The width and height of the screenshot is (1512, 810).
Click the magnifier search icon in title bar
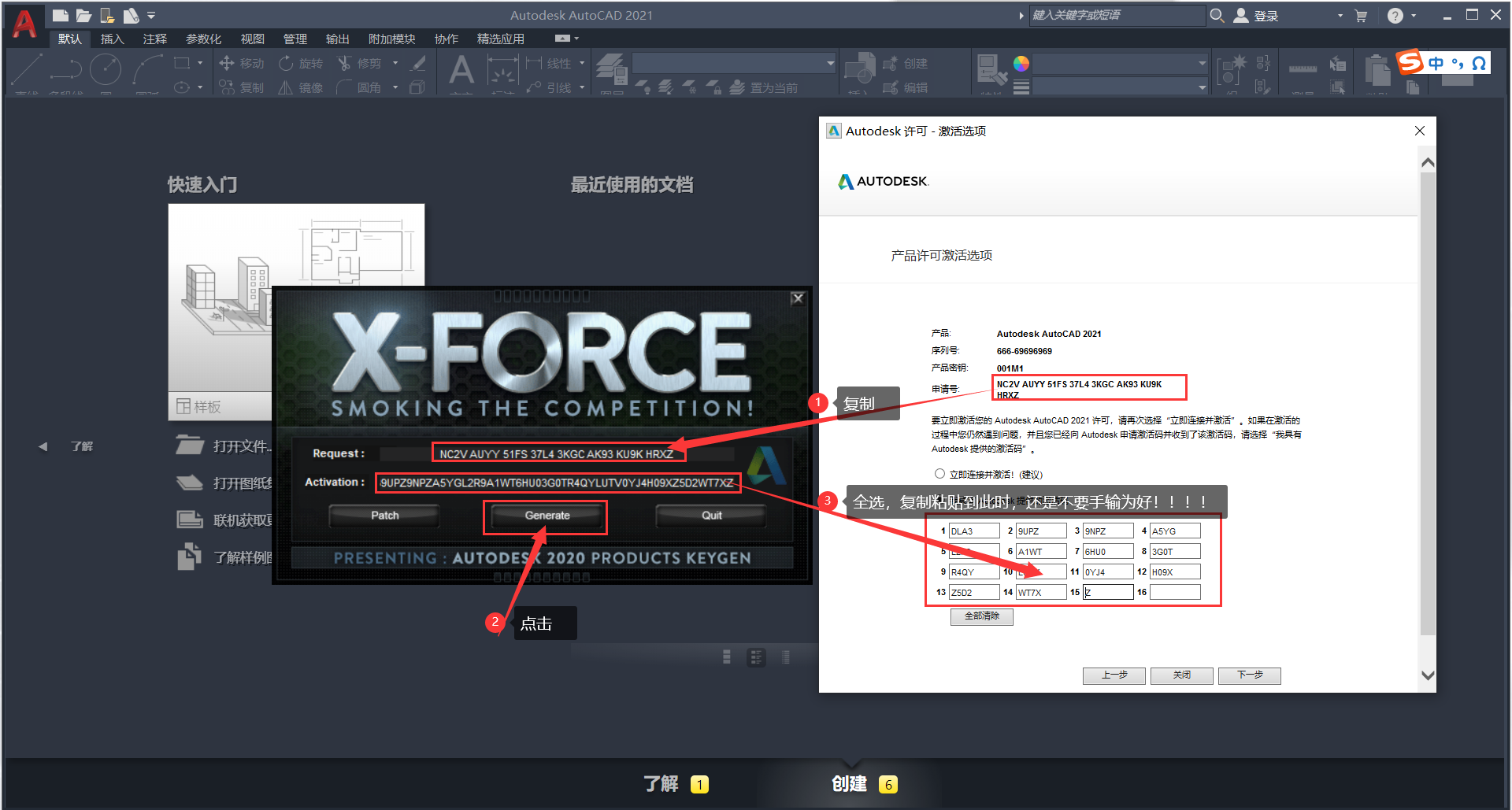tap(1217, 15)
